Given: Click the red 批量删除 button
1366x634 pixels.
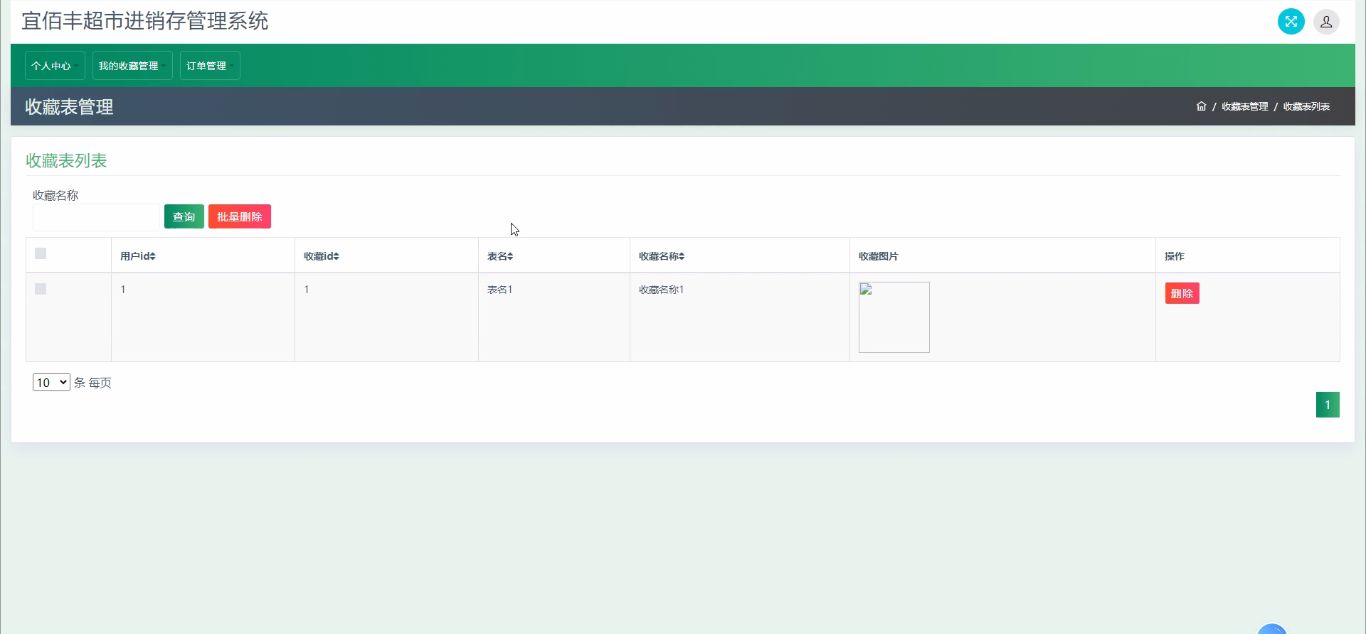Looking at the screenshot, I should pyautogui.click(x=239, y=217).
